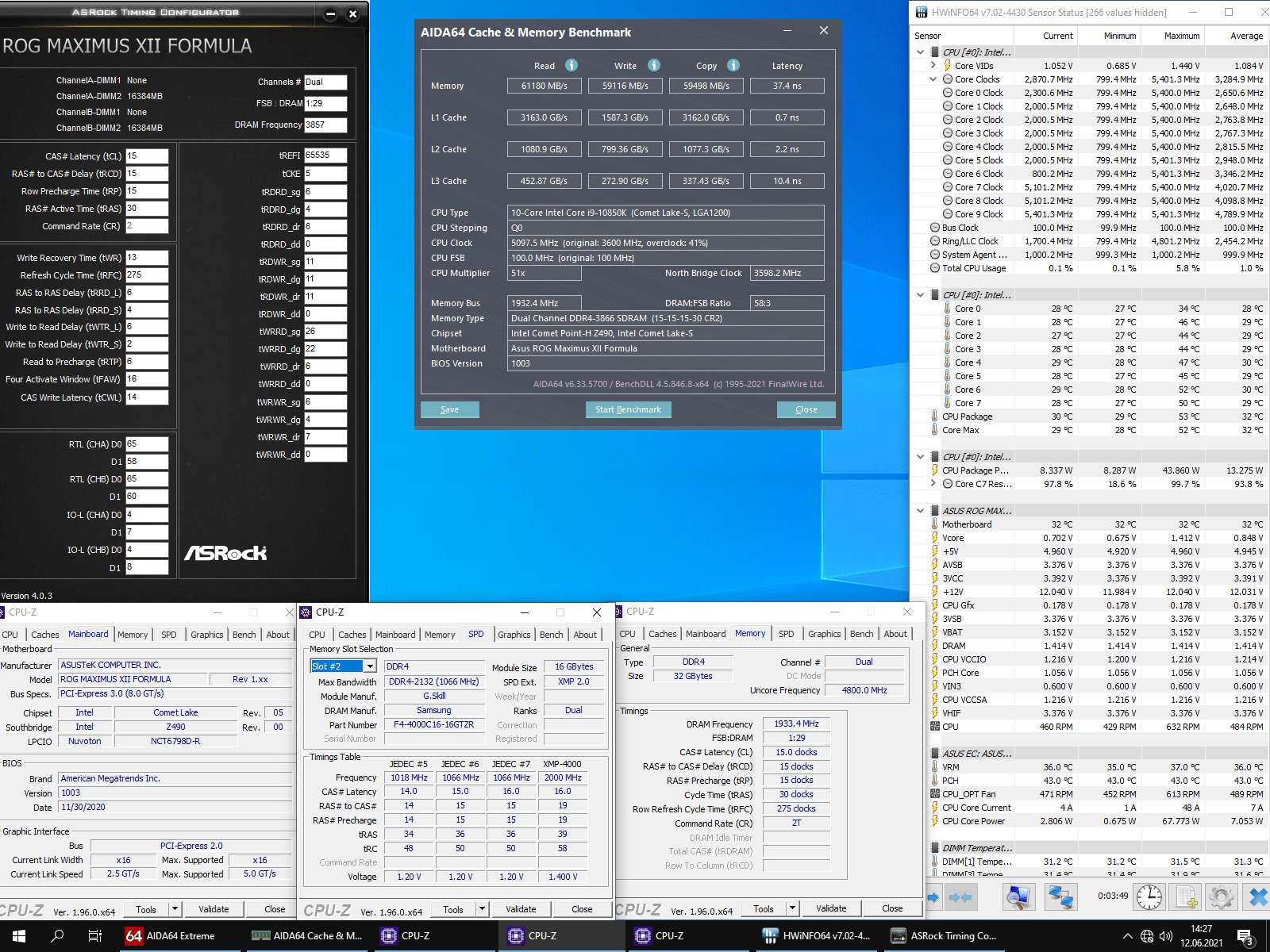Open HWiNFO sensor summary magnifier icon
Viewport: 1270px width, 952px height.
pos(1018,897)
